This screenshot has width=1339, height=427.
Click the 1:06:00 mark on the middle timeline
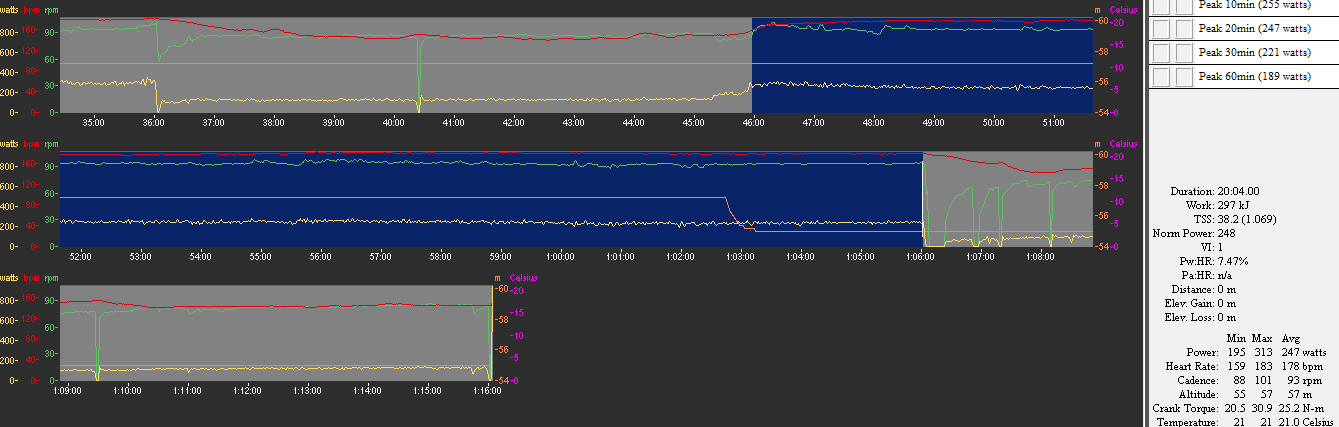click(920, 256)
